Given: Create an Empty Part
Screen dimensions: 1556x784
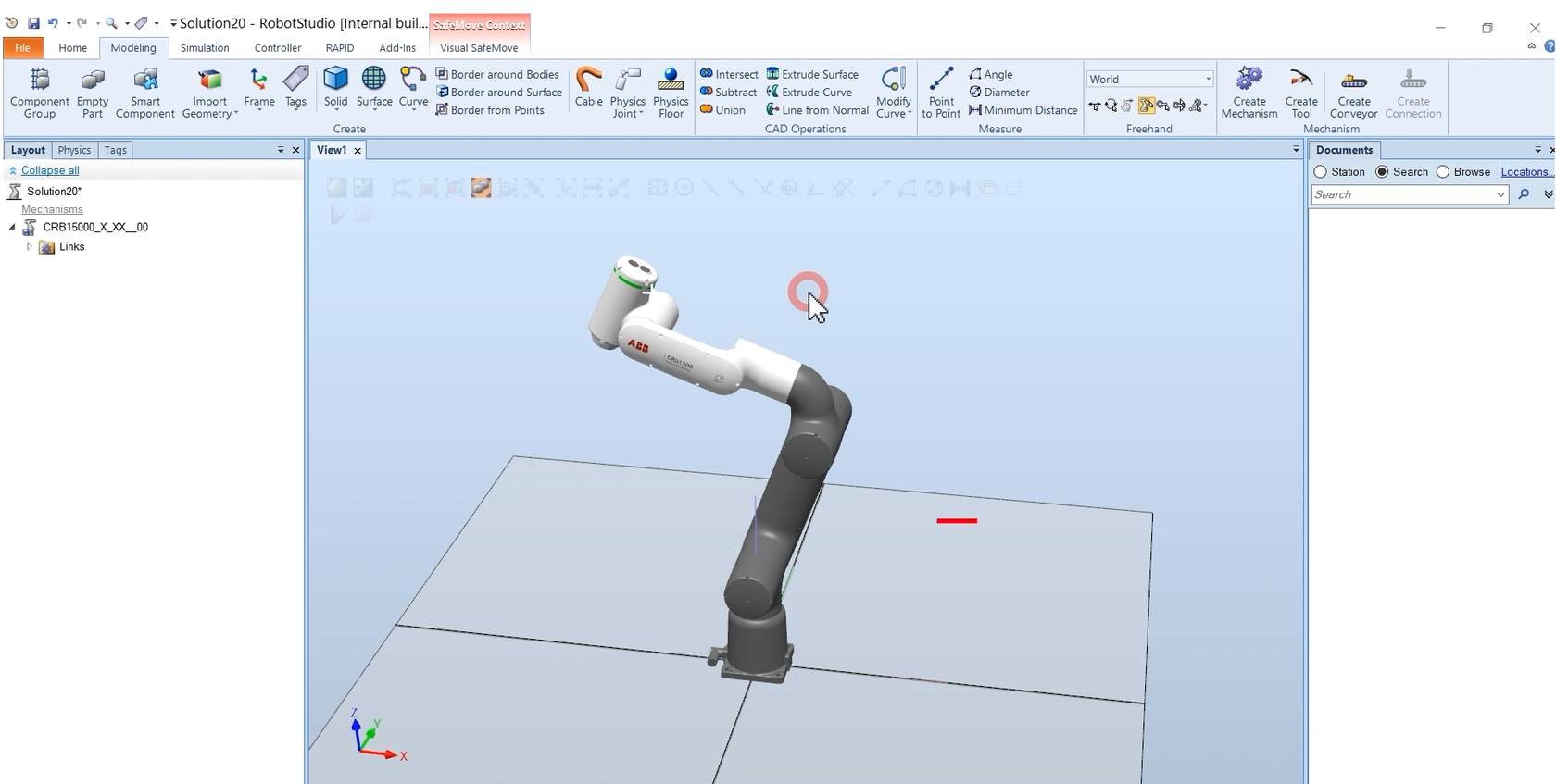Looking at the screenshot, I should (x=93, y=93).
